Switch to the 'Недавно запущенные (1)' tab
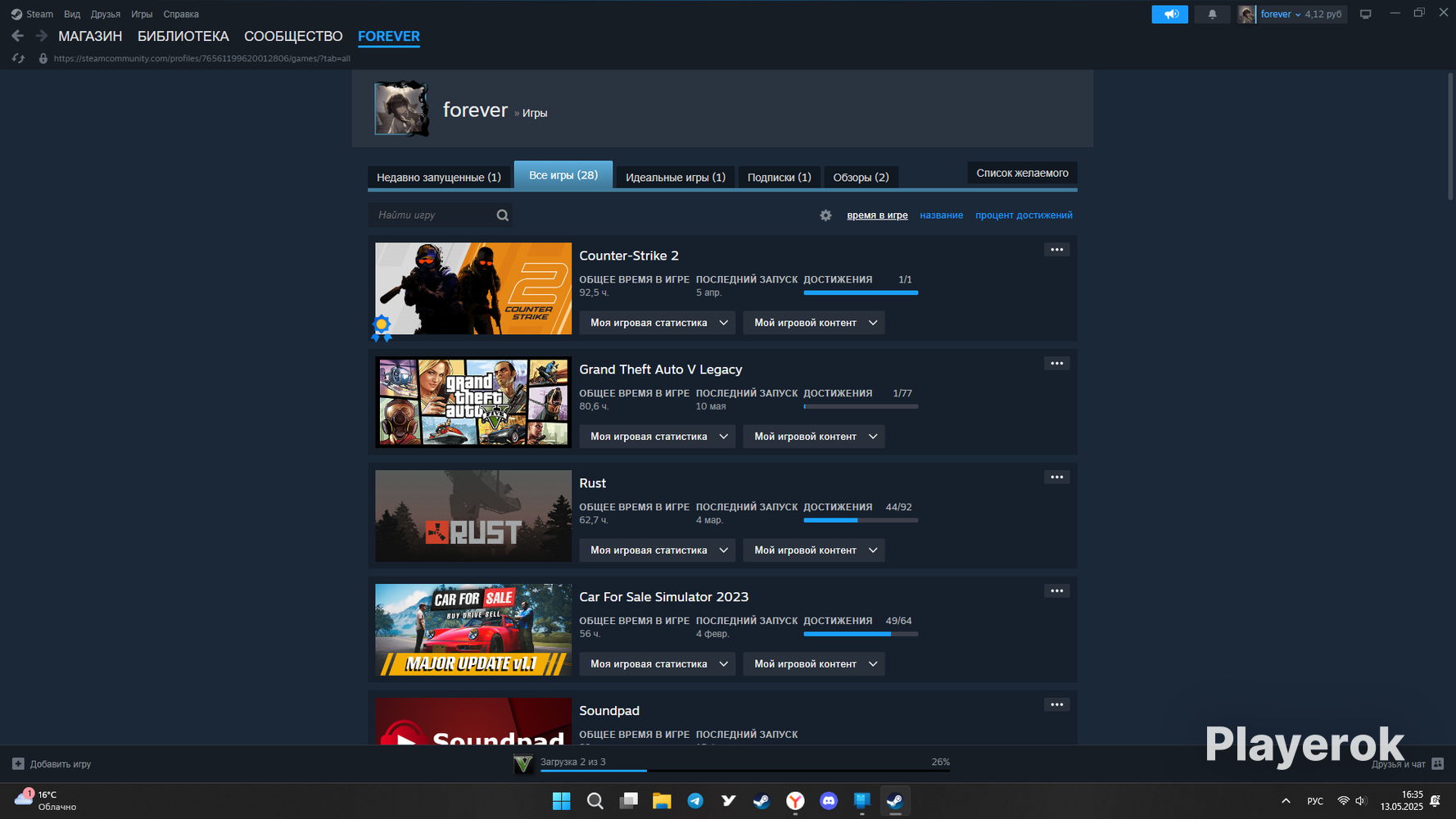Viewport: 1456px width, 819px height. pyautogui.click(x=439, y=177)
